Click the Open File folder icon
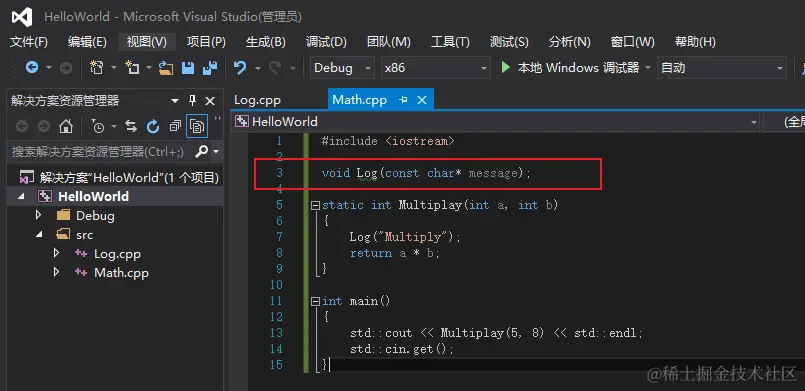 pyautogui.click(x=165, y=68)
